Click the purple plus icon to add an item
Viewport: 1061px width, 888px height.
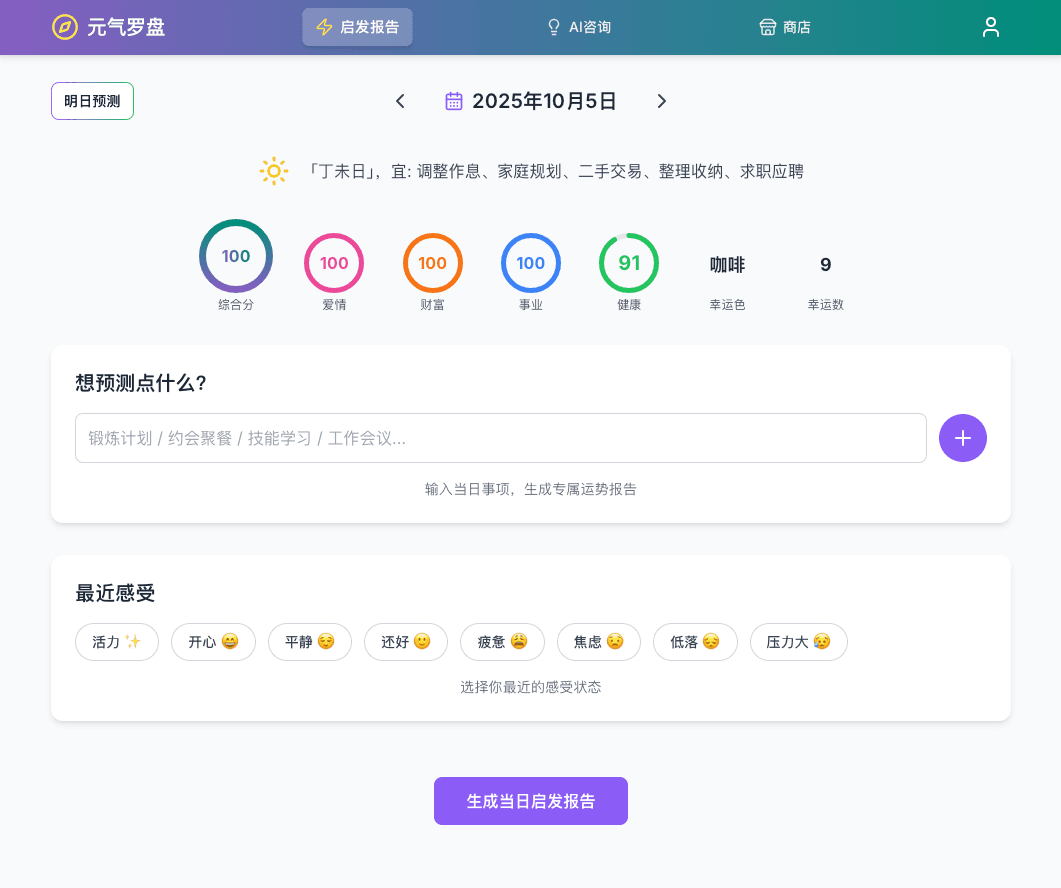(962, 438)
